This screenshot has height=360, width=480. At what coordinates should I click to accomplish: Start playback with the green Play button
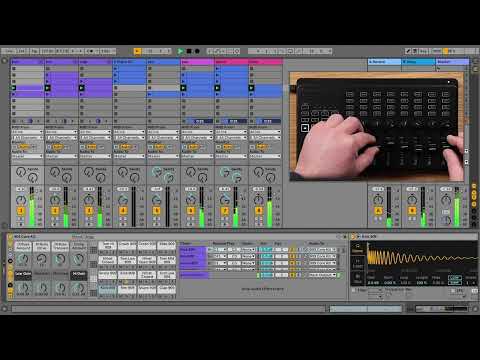point(180,51)
